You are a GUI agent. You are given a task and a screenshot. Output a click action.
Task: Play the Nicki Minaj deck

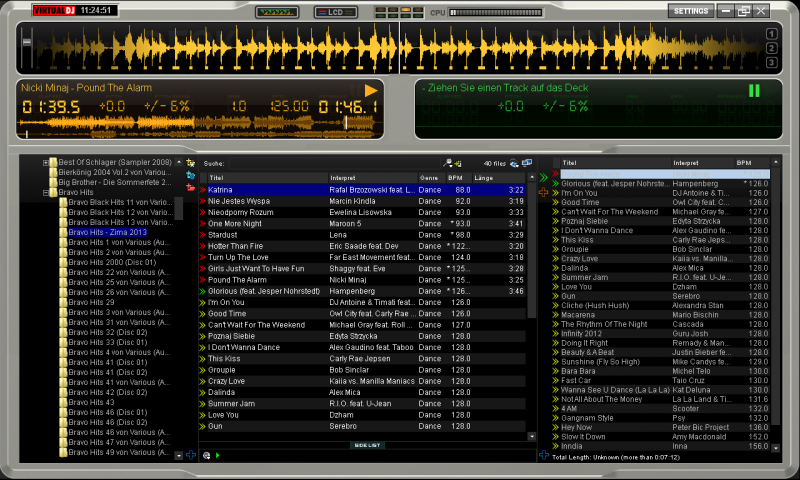[371, 90]
